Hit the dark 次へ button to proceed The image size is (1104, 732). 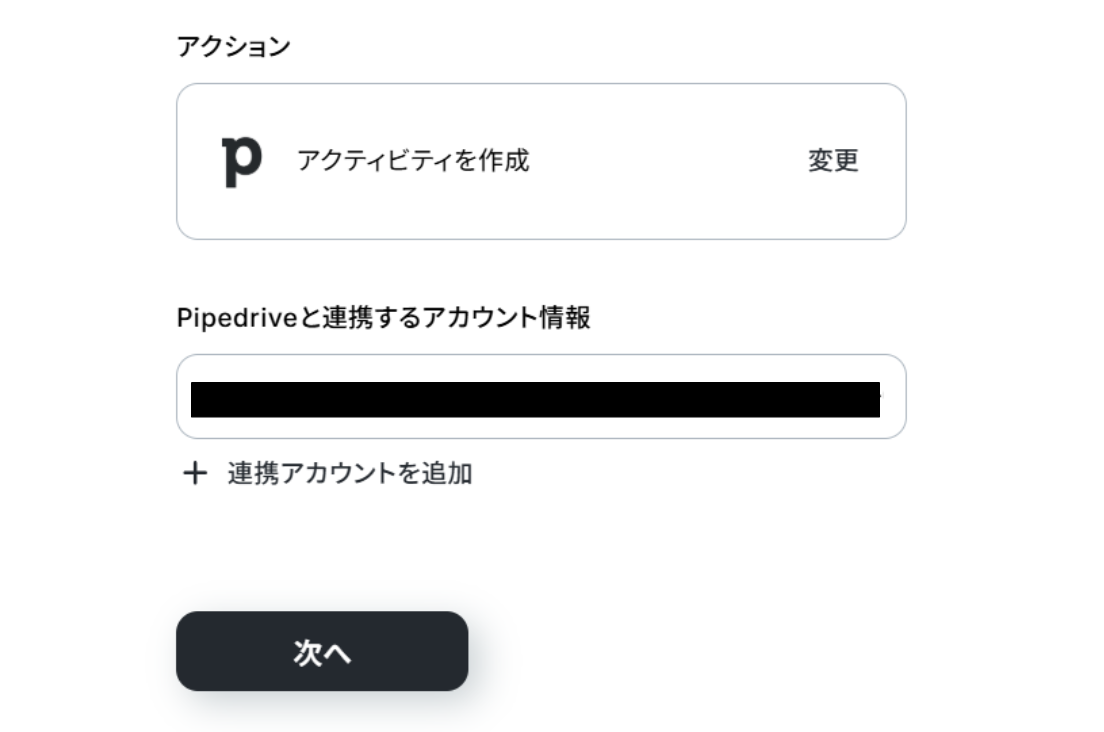coord(322,651)
